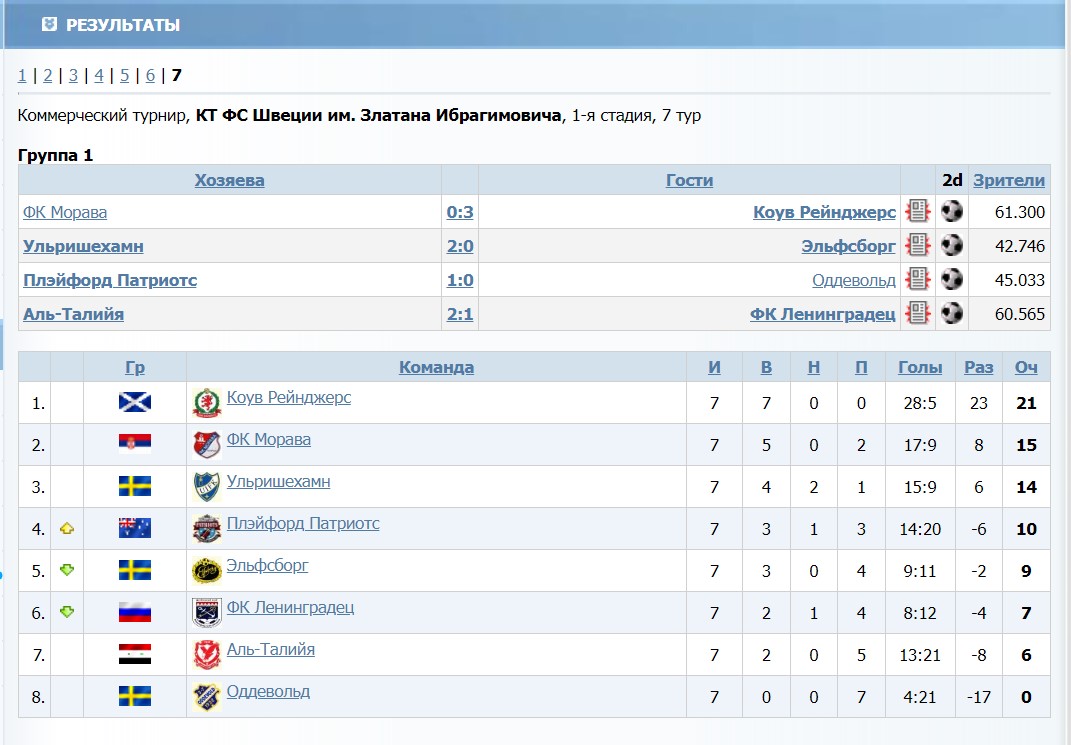1071x745 pixels.
Task: Click the 2D soccer ball for Ульришехамн match
Action: point(951,245)
